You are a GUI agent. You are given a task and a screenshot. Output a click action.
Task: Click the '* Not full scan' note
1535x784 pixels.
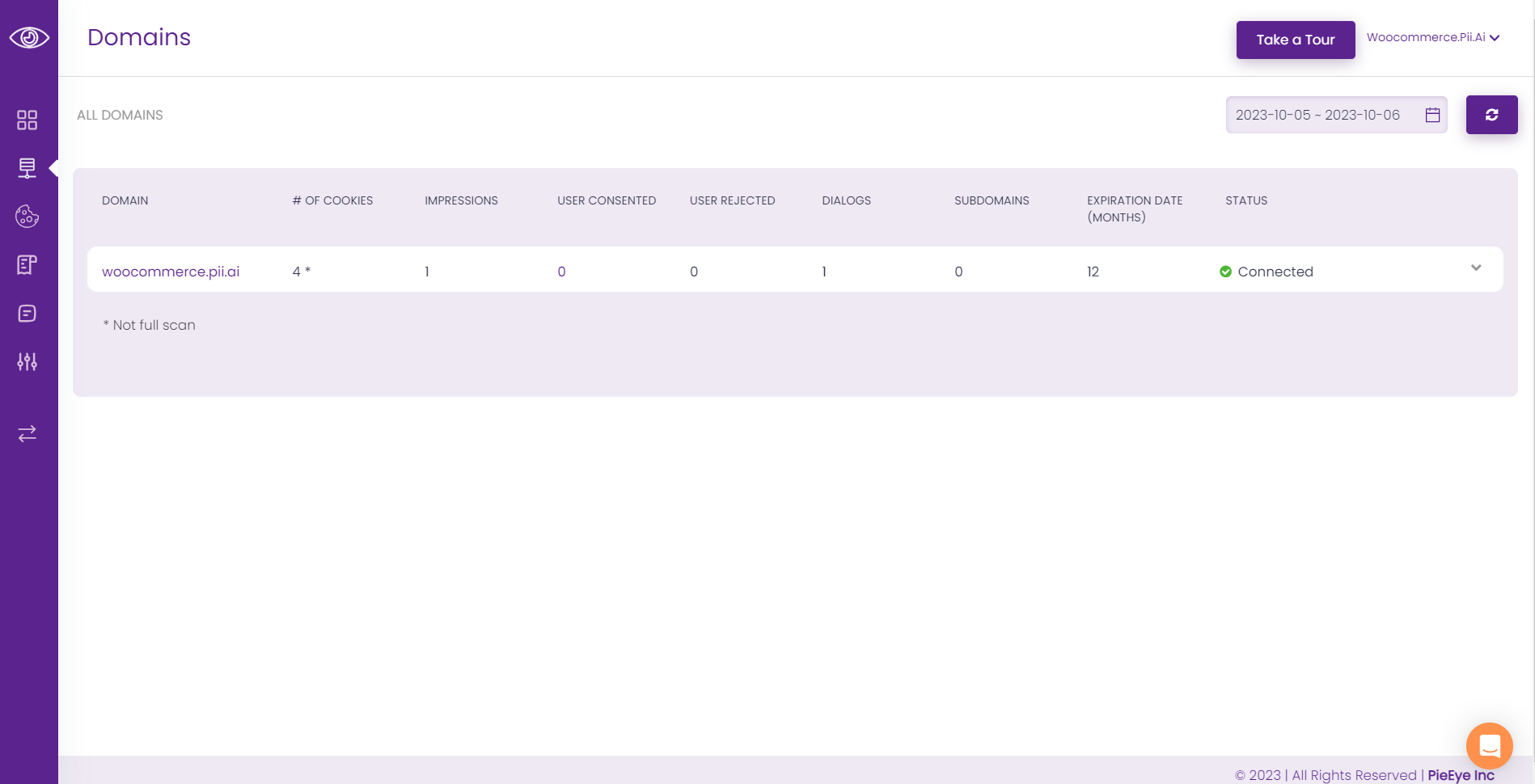tap(150, 325)
